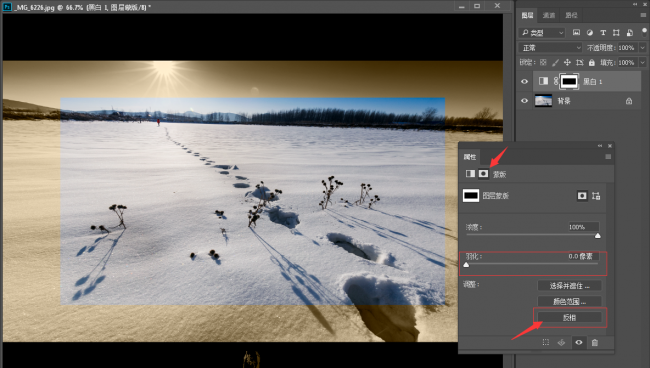Lock position move icon
Screen dimensions: 650x368
point(567,63)
